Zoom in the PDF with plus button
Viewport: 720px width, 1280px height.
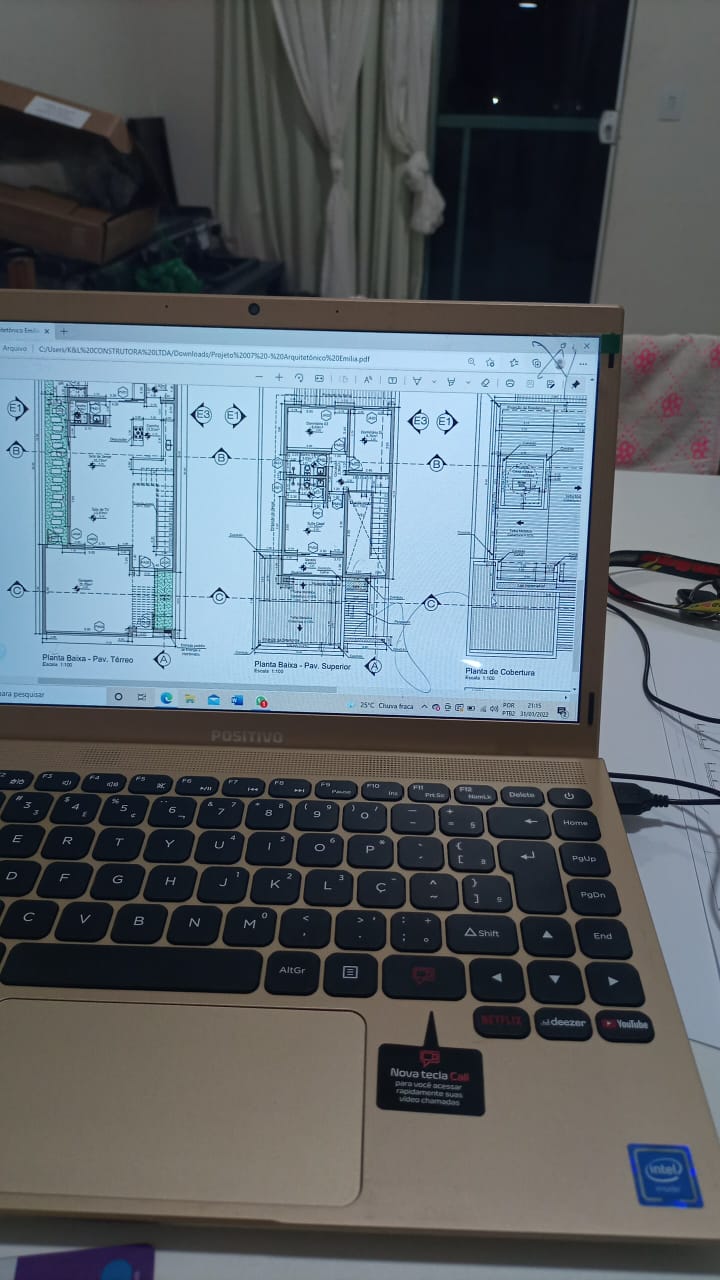279,377
